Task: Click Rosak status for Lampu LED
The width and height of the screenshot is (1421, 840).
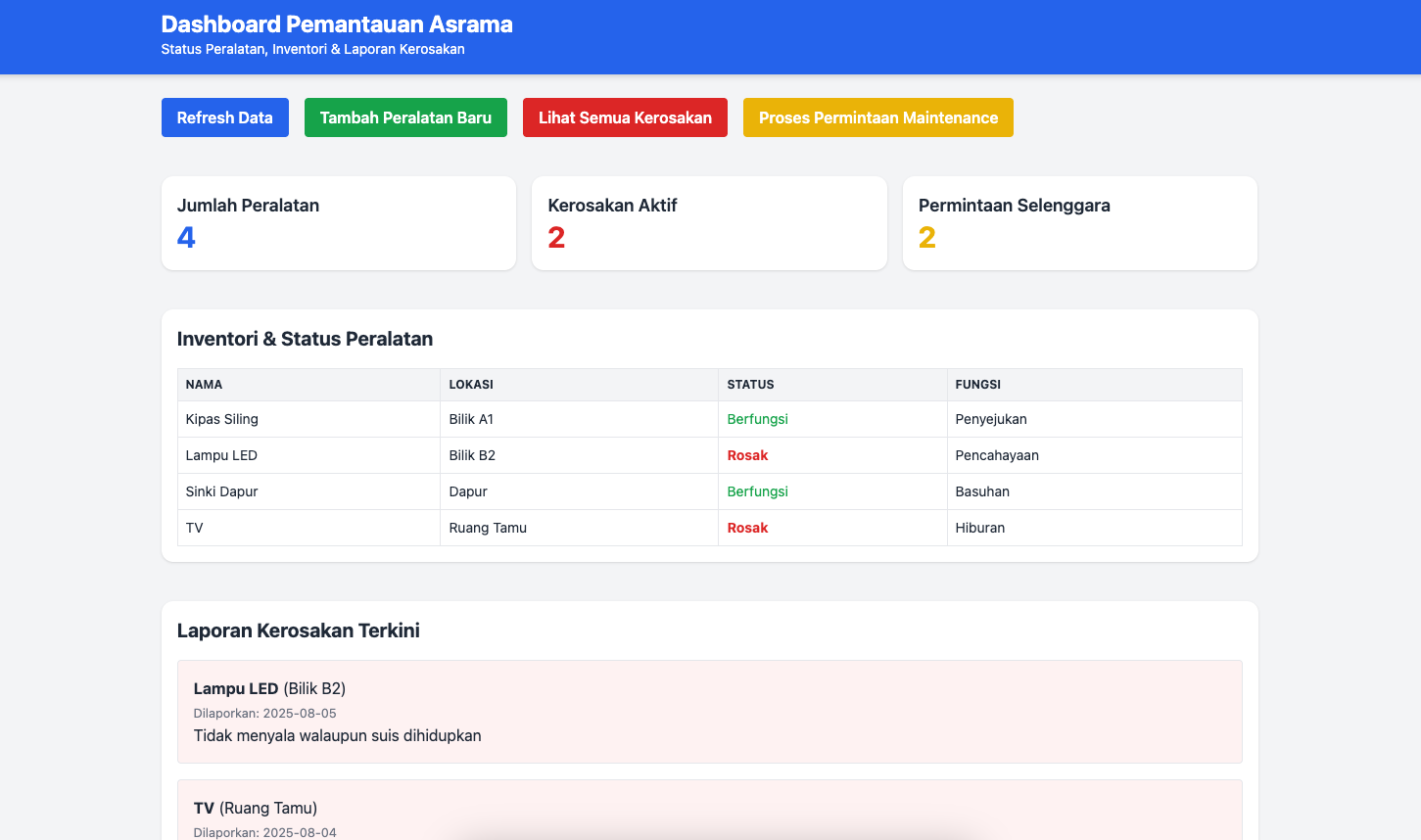Action: tap(747, 455)
